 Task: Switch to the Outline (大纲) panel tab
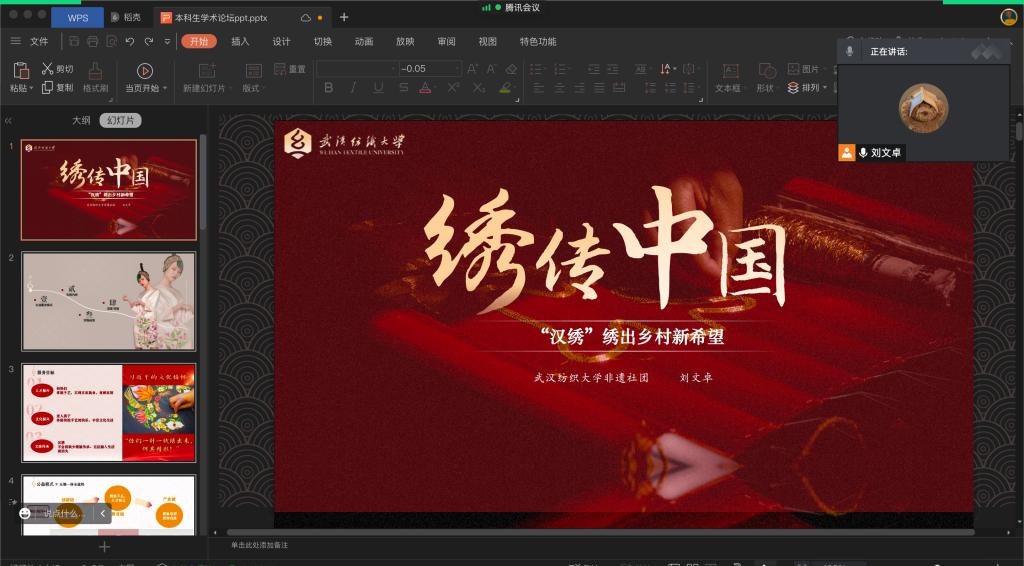[x=80, y=120]
